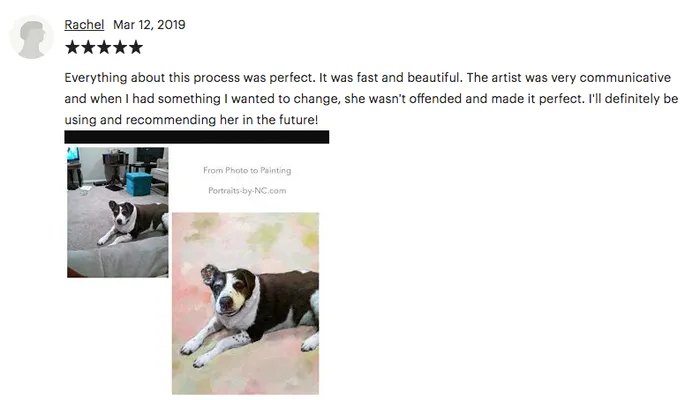Image resolution: width=700 pixels, height=400 pixels.
Task: Click the black redacted bar below review
Action: tap(196, 137)
